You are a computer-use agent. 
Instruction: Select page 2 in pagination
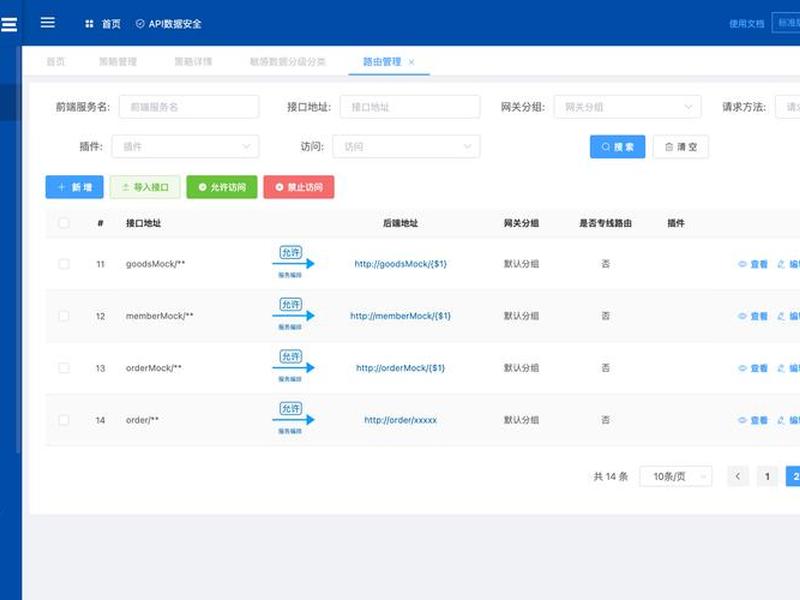(793, 477)
